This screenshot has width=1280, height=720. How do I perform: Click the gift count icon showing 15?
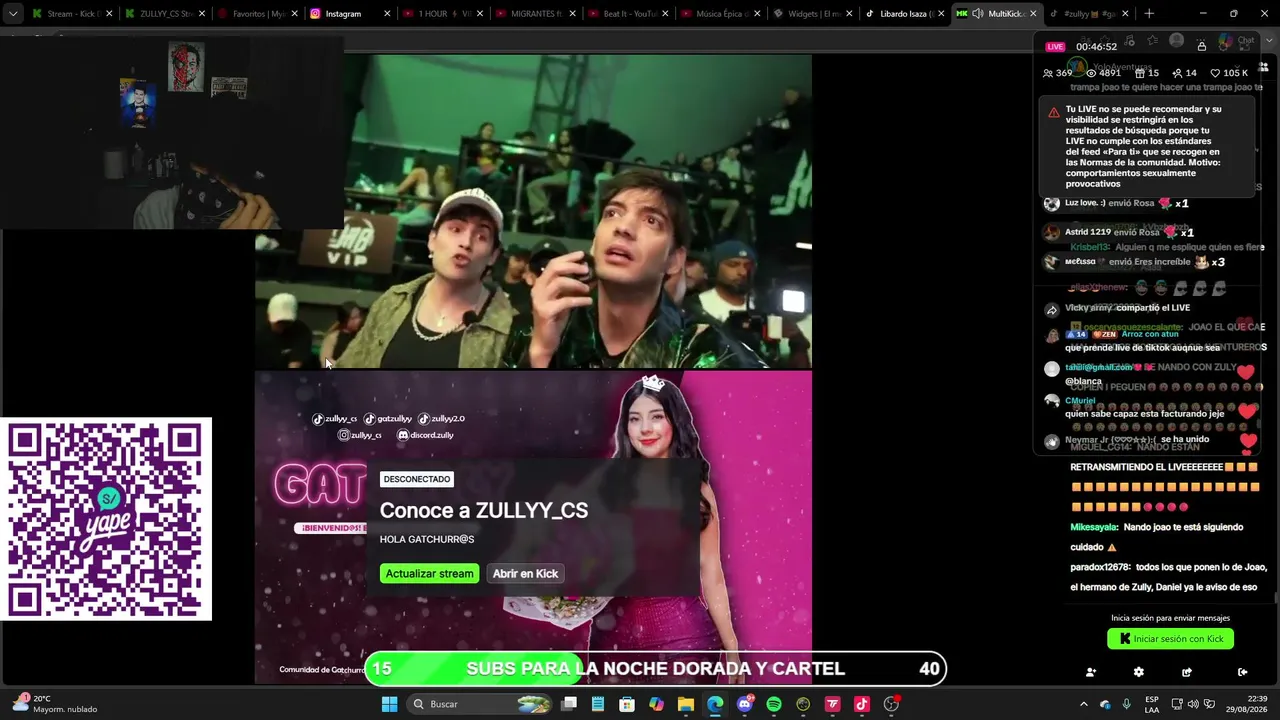(x=1146, y=73)
